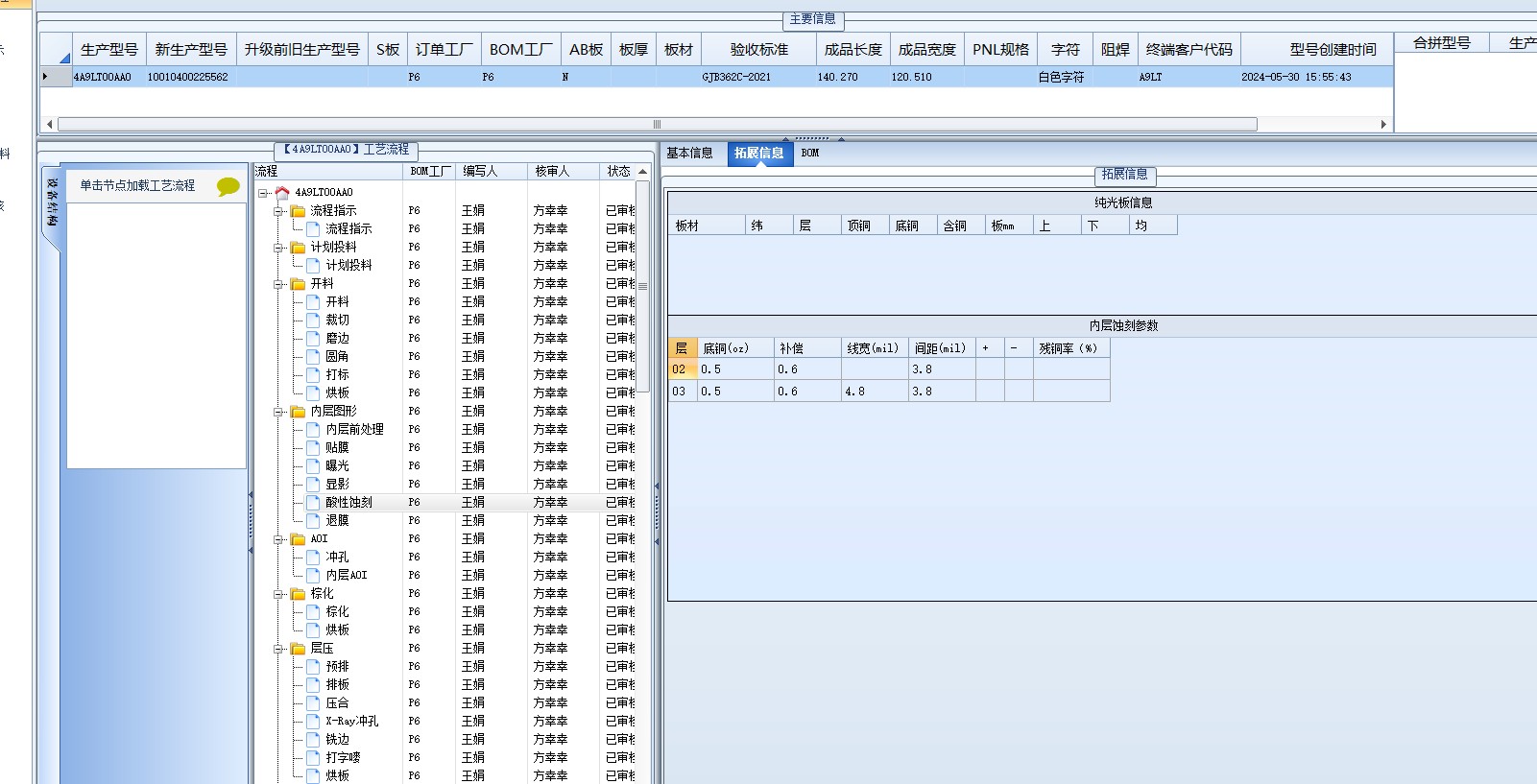1537x784 pixels.
Task: Collapse the 层压 folder node
Action: point(278,649)
